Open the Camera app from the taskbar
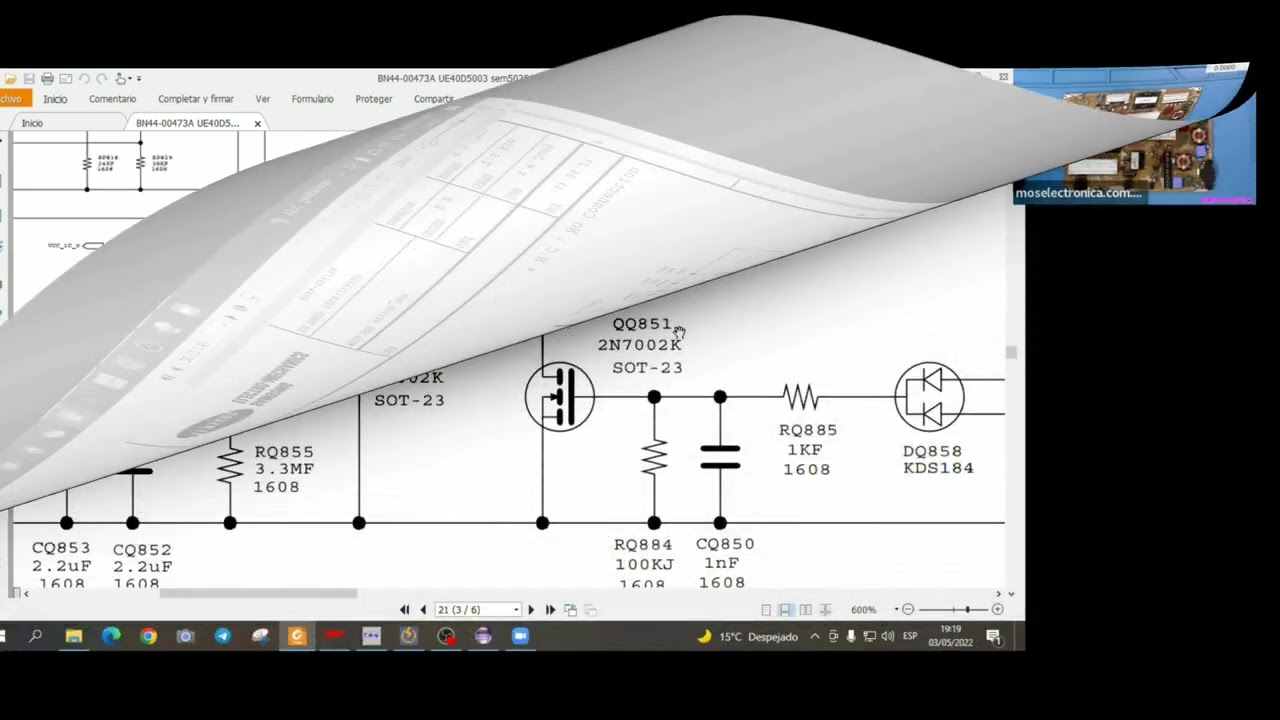Viewport: 1280px width, 720px height. [185, 636]
